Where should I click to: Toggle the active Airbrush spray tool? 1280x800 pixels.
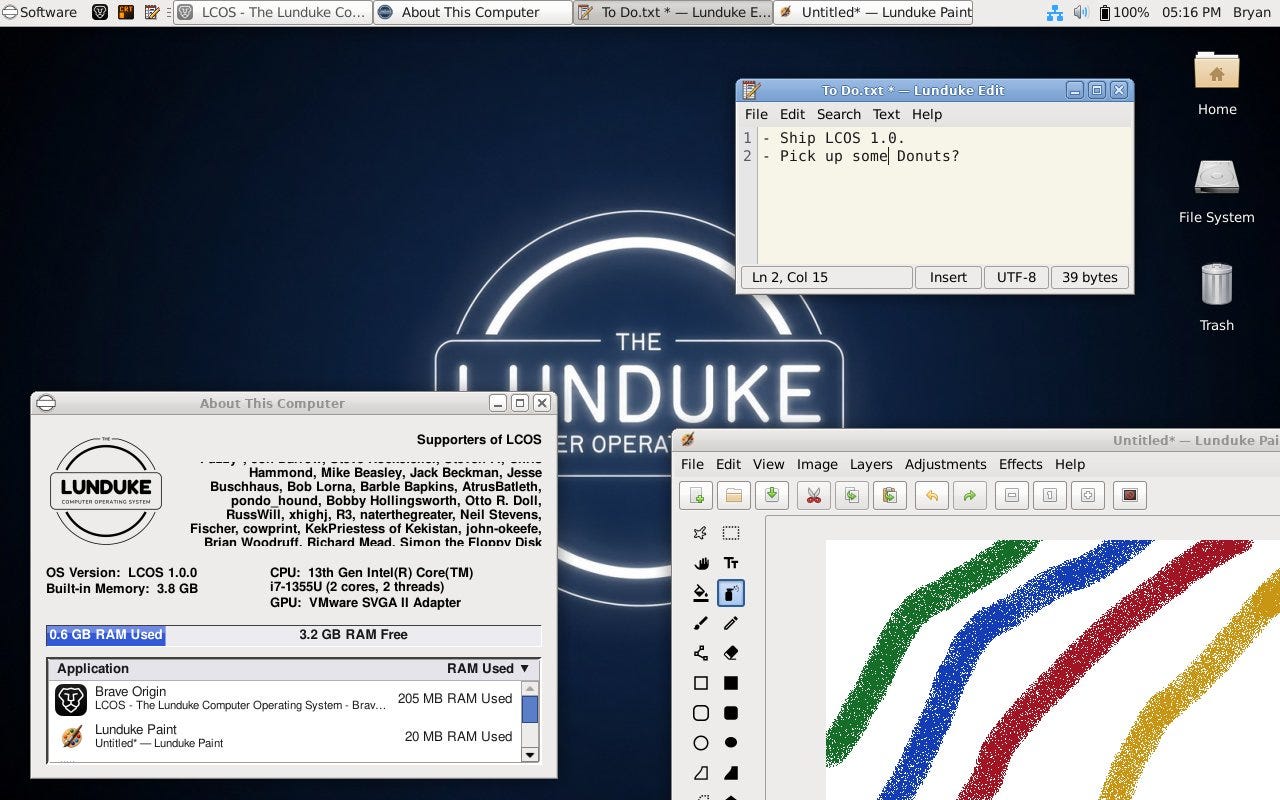tap(731, 593)
